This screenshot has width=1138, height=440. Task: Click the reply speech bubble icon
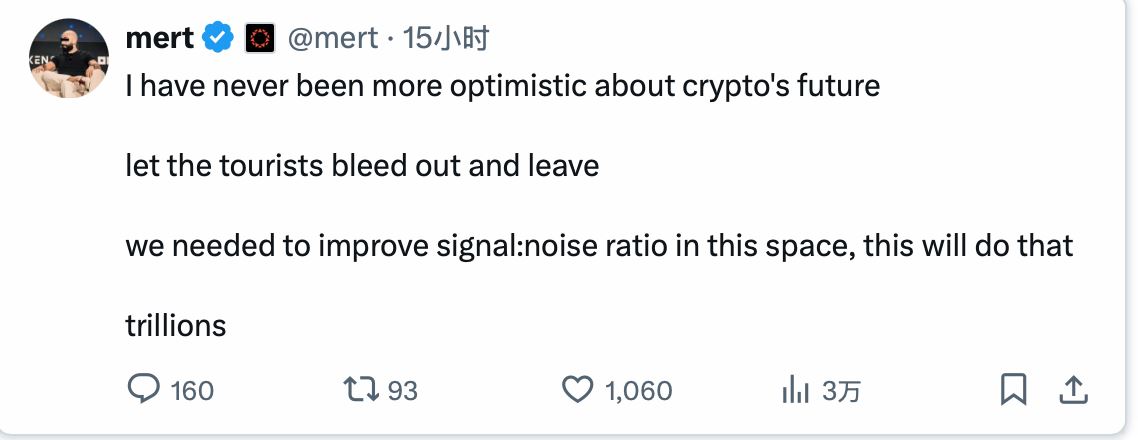click(143, 389)
